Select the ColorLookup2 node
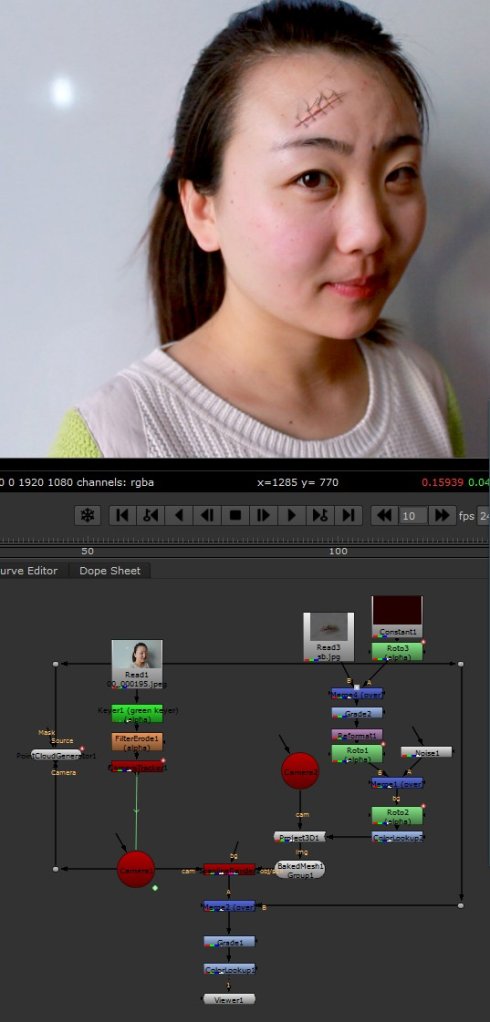This screenshot has width=490, height=1022. coord(397,837)
